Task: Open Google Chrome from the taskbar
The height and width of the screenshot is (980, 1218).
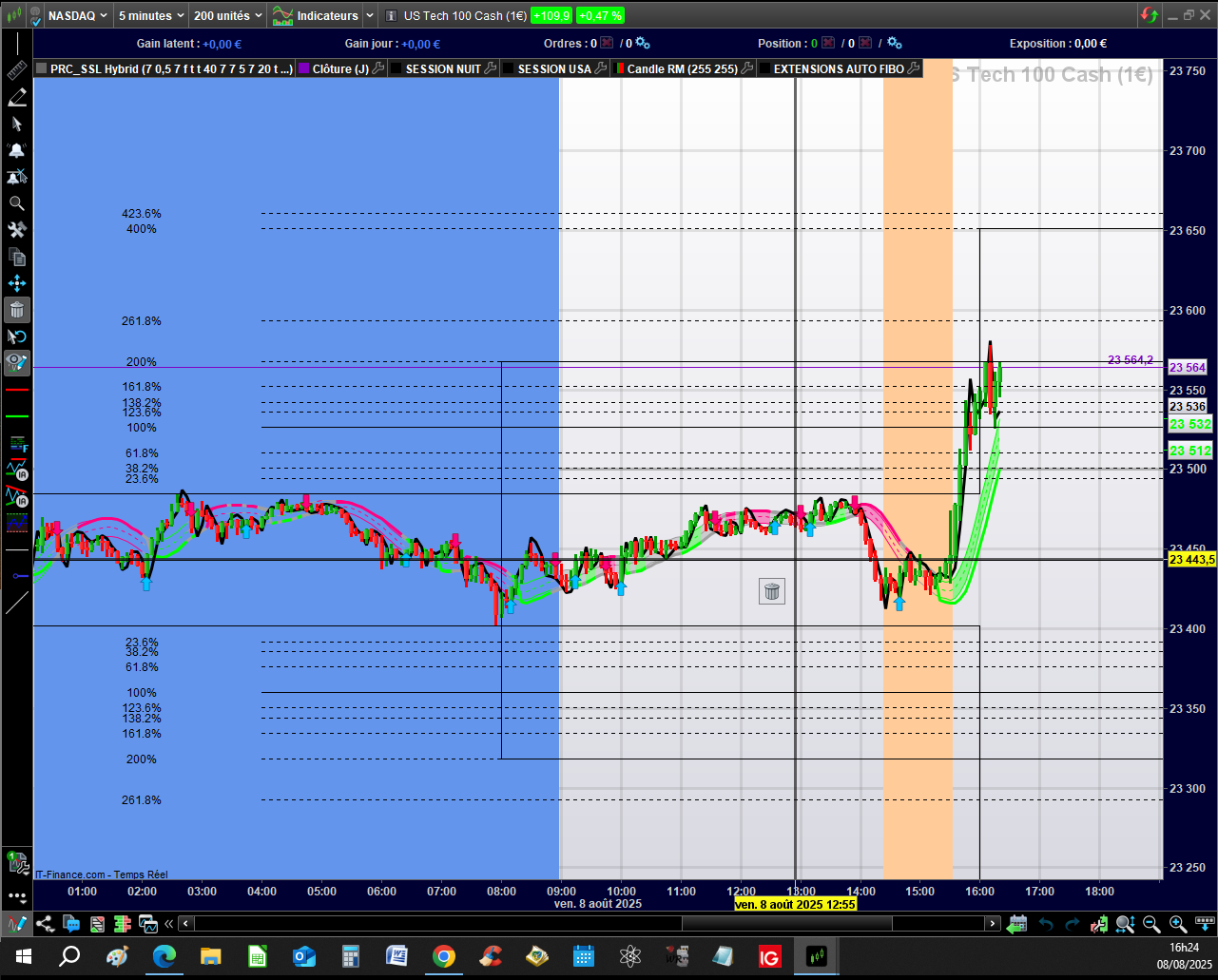Action: click(x=443, y=955)
